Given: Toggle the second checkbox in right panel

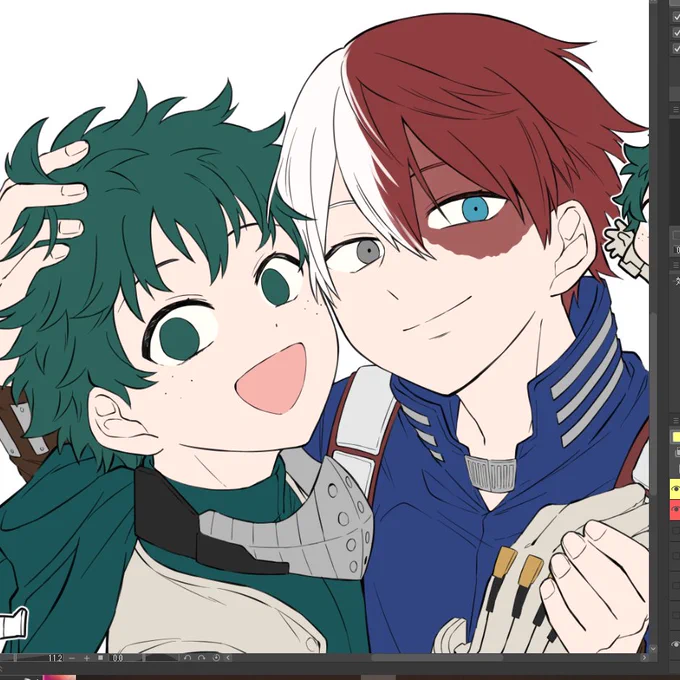Looking at the screenshot, I should click(676, 33).
